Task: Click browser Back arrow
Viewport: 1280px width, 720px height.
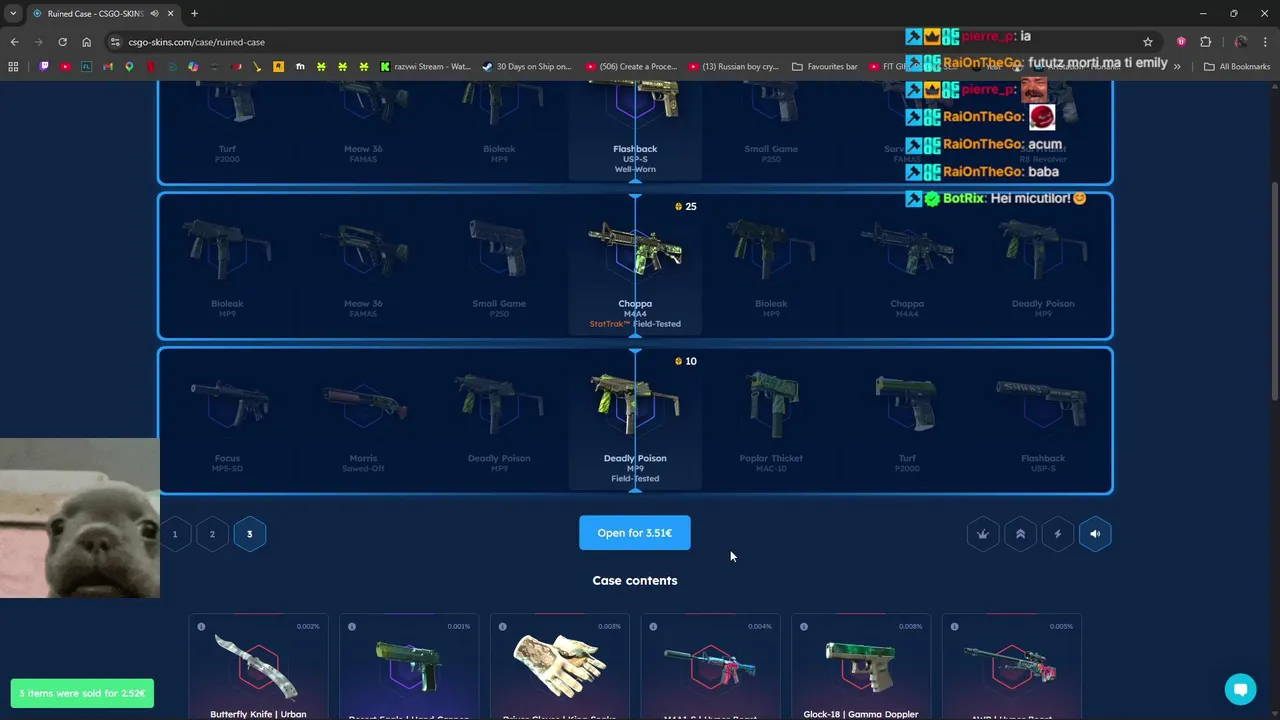Action: pos(14,42)
